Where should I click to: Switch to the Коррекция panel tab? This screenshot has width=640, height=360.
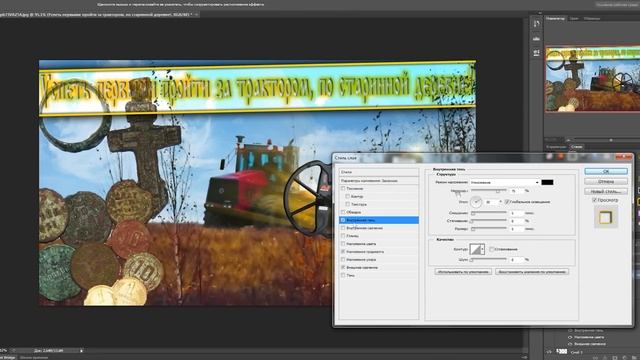pyautogui.click(x=556, y=147)
